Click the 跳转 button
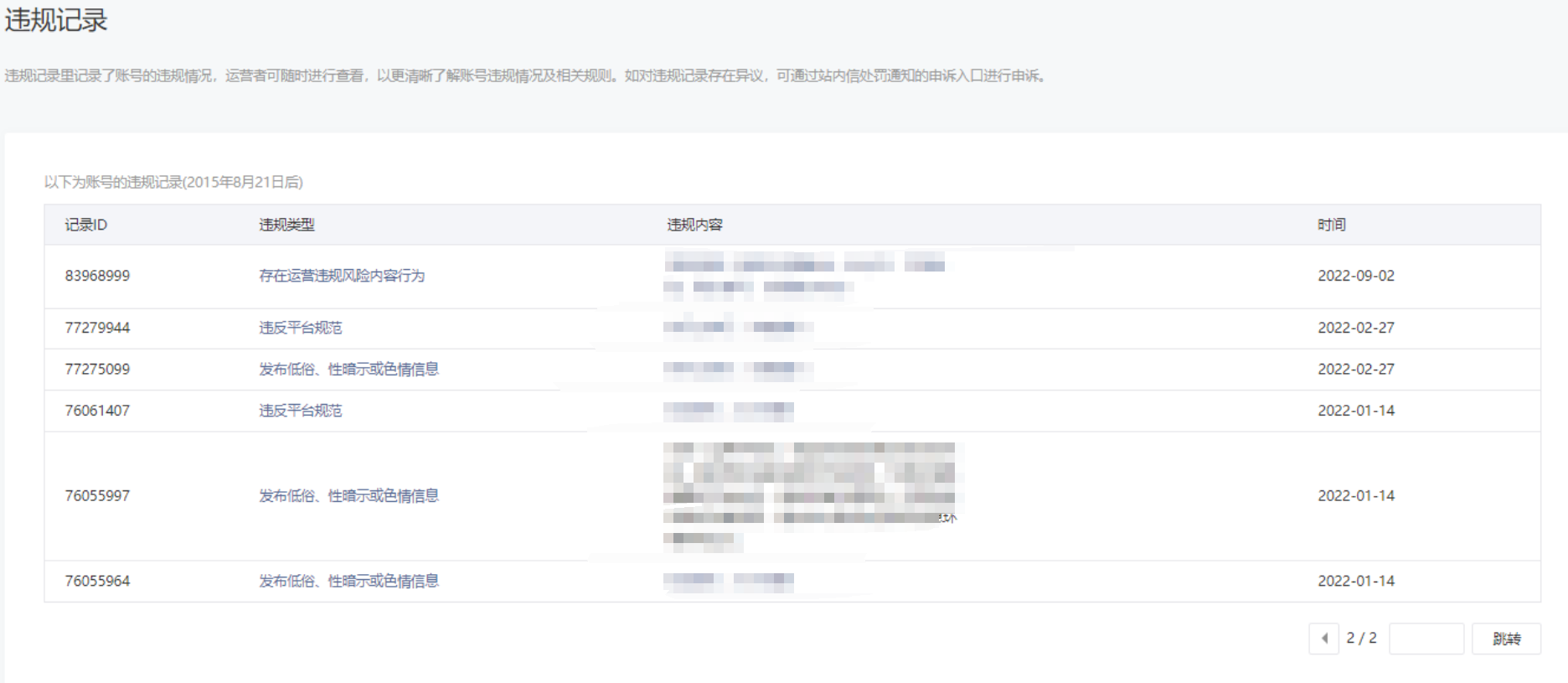Screen dimensions: 1568x683 coord(1506,639)
